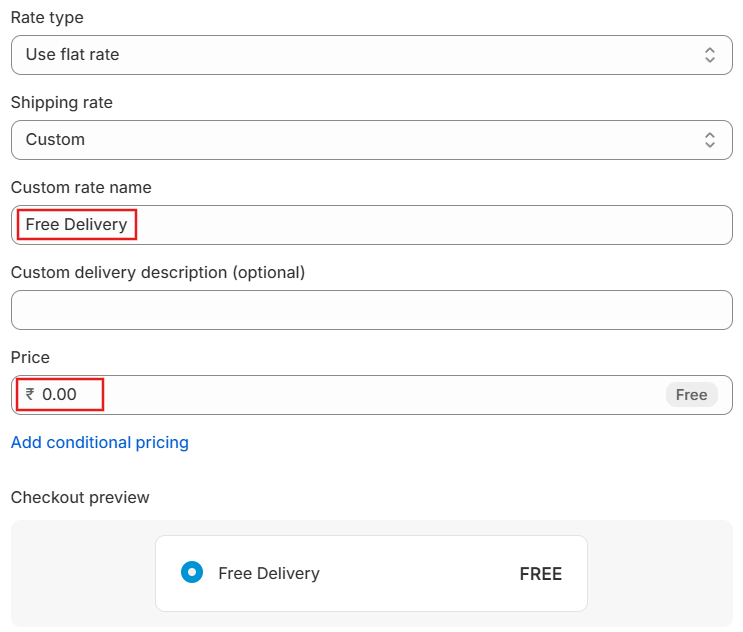
Task: Click the Checkout preview heading
Action: 80,497
